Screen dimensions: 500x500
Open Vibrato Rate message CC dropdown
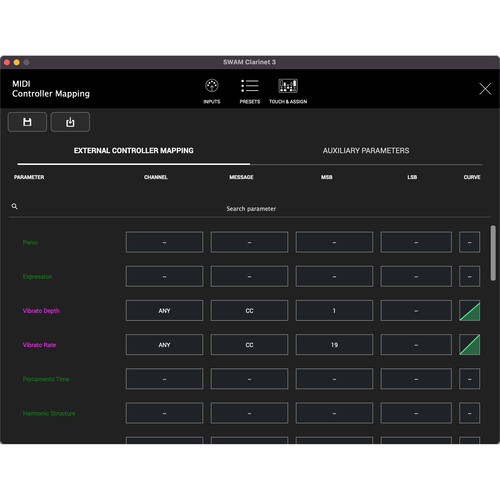249,345
